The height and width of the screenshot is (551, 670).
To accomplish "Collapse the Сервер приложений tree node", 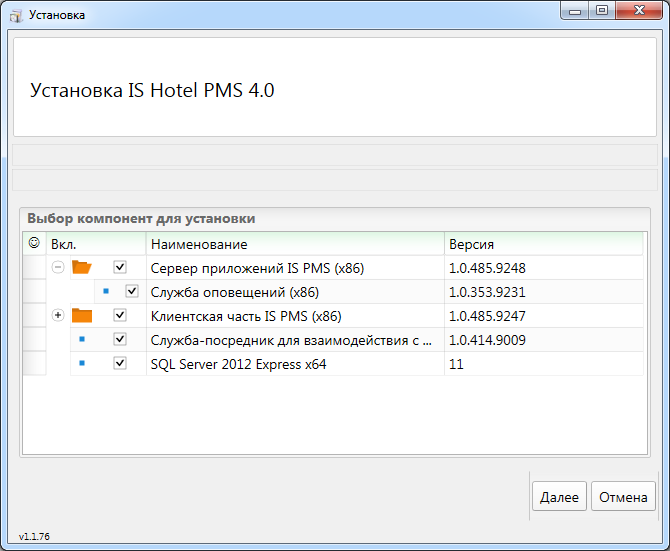I will tap(58, 267).
